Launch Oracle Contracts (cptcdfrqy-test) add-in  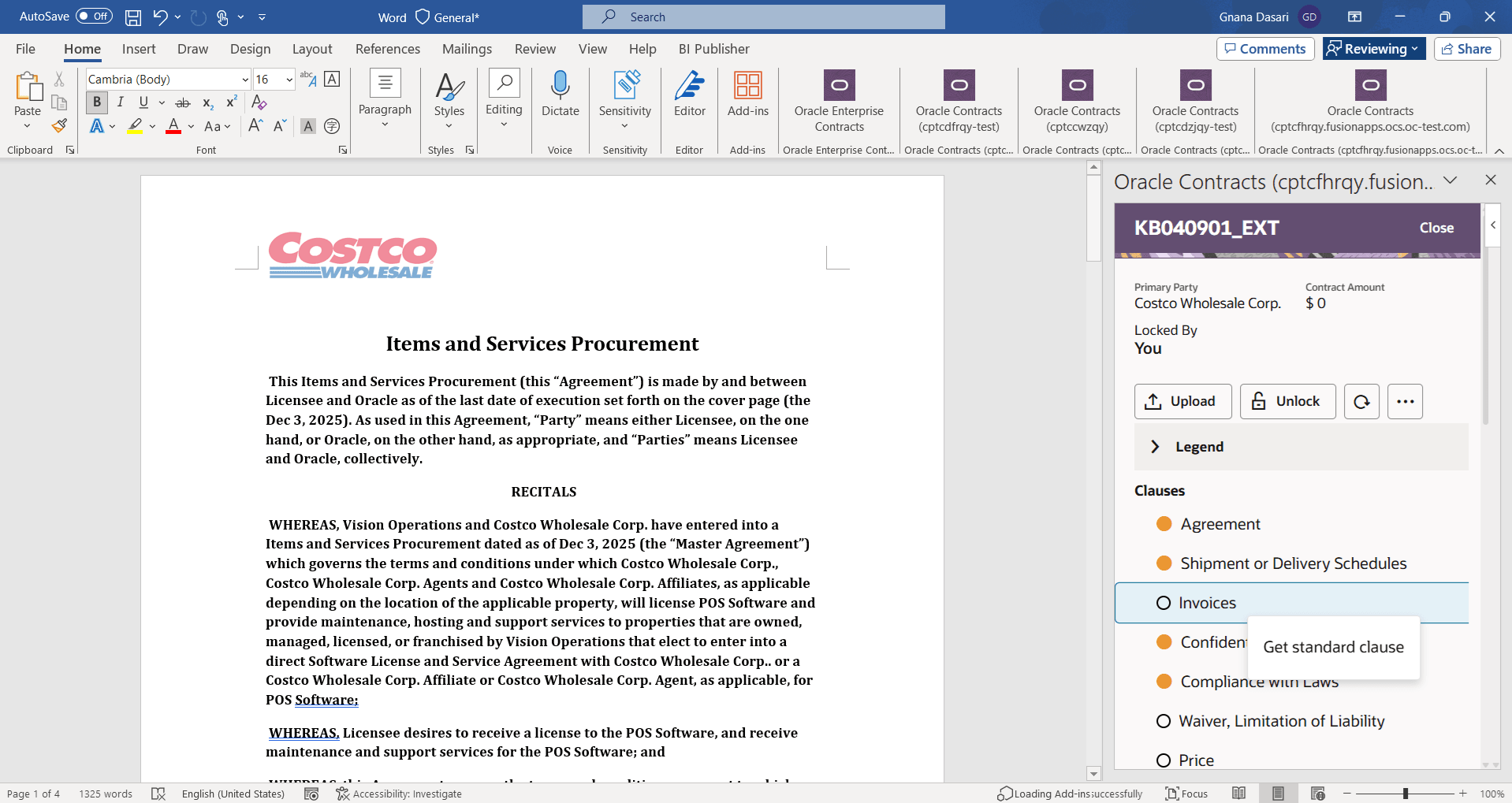pyautogui.click(x=959, y=101)
